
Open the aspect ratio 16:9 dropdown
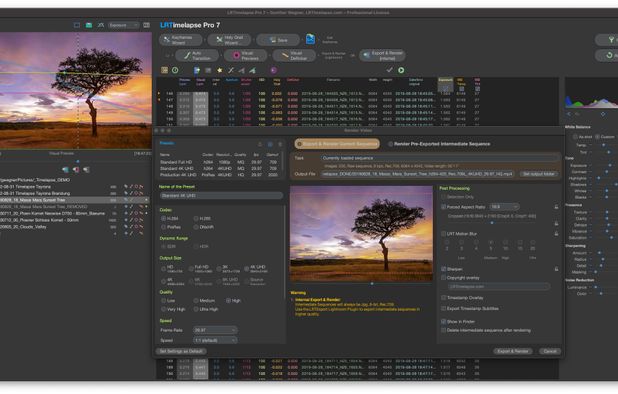tap(504, 207)
